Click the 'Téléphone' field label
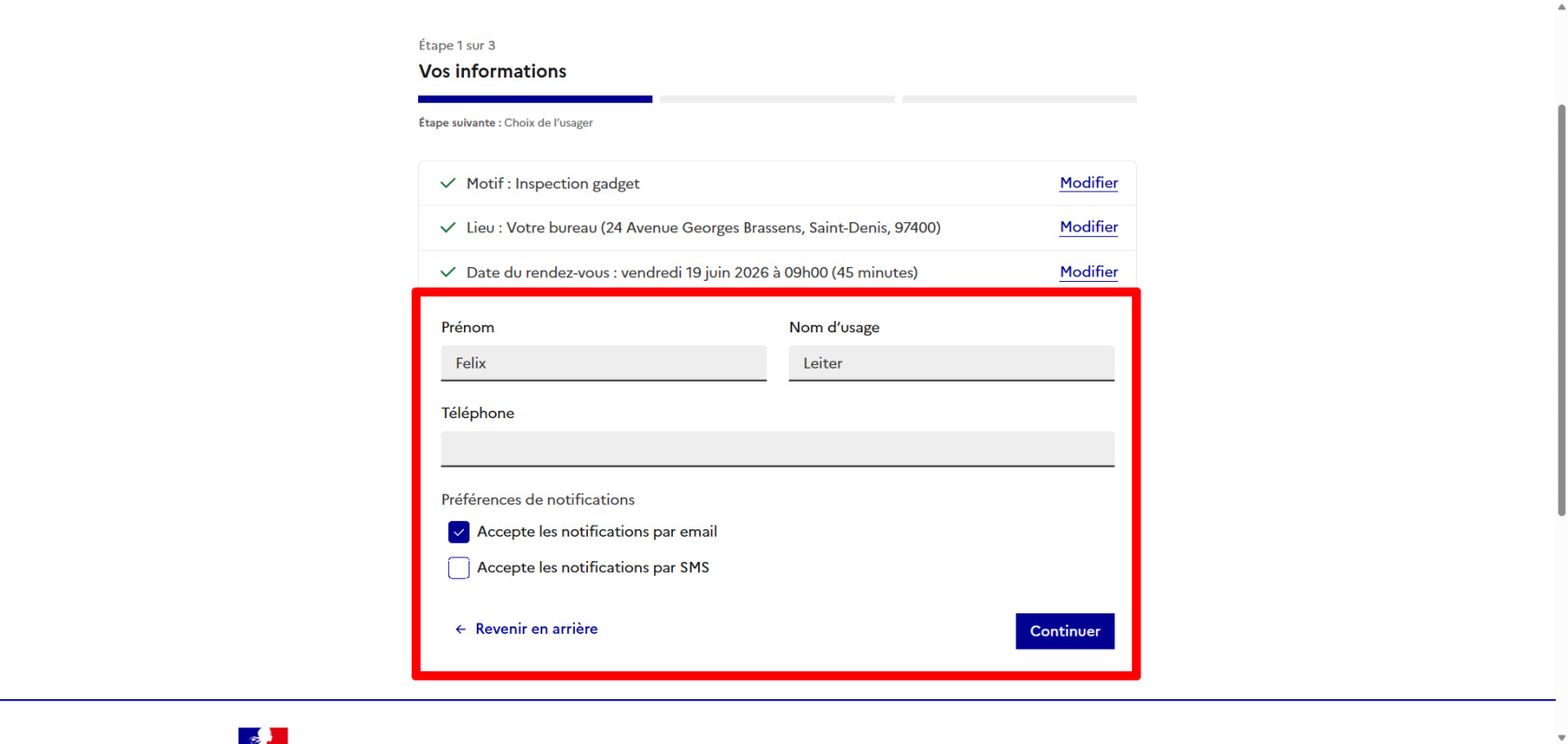Screen dimensions: 1568x744 [478, 413]
